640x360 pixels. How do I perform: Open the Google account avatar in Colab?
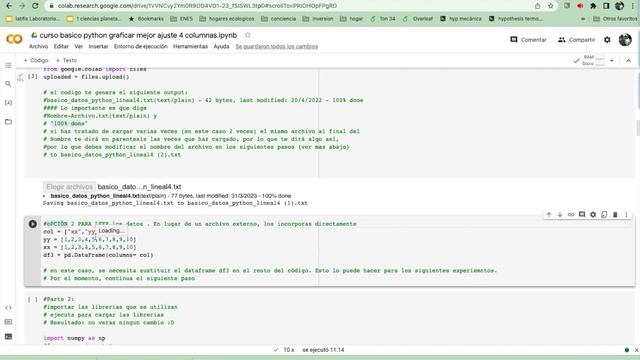click(x=625, y=40)
